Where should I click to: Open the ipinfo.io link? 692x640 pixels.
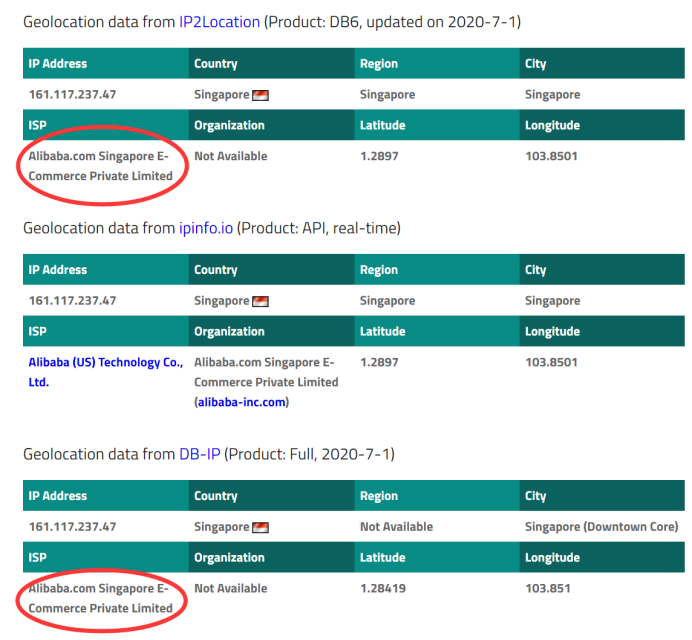[206, 228]
